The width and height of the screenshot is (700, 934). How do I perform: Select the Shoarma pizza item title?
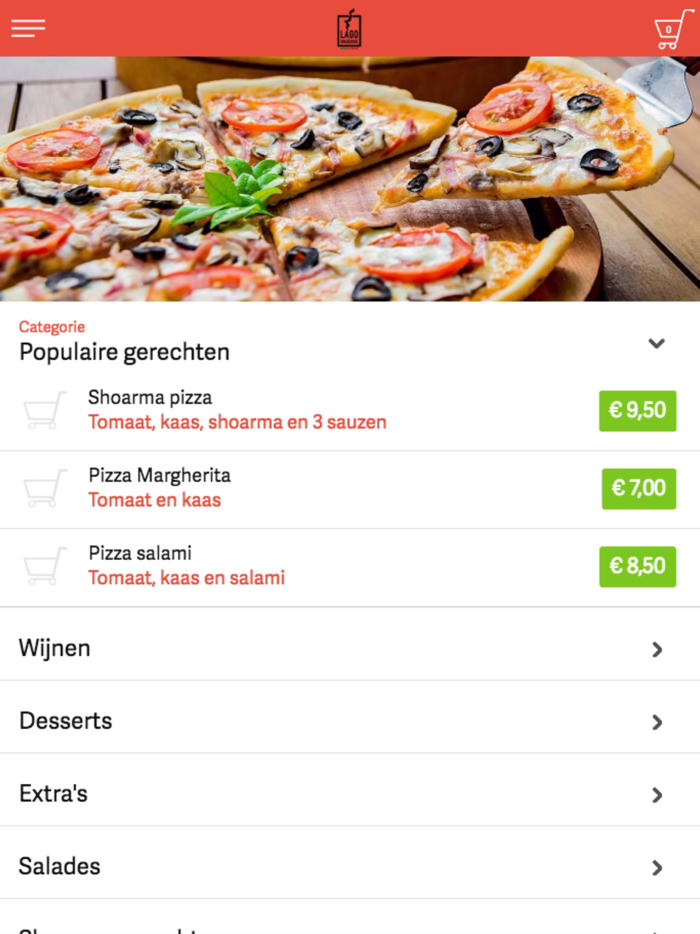150,398
